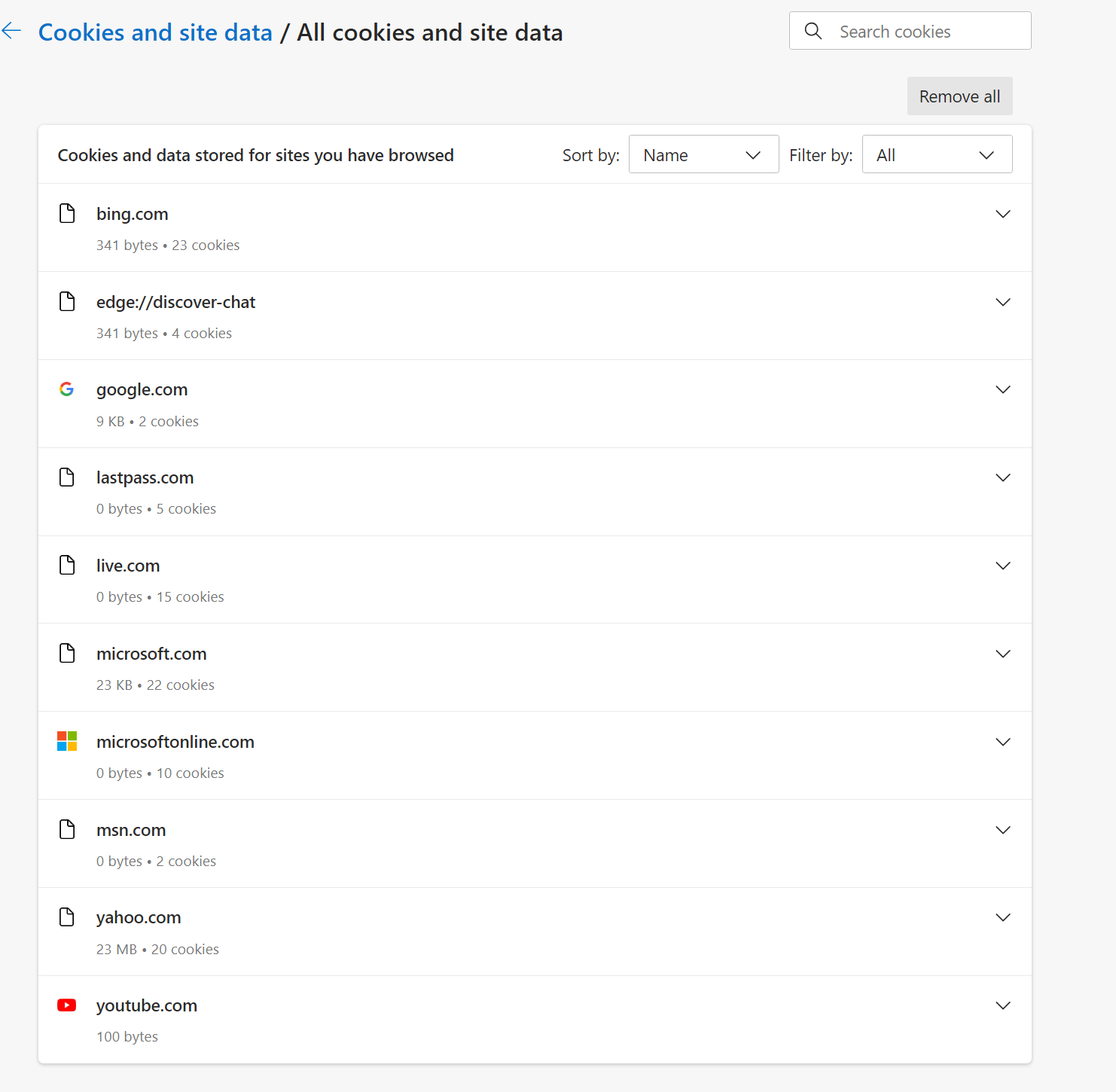1116x1092 pixels.
Task: Expand the live.com cookies row
Action: pos(1003,566)
